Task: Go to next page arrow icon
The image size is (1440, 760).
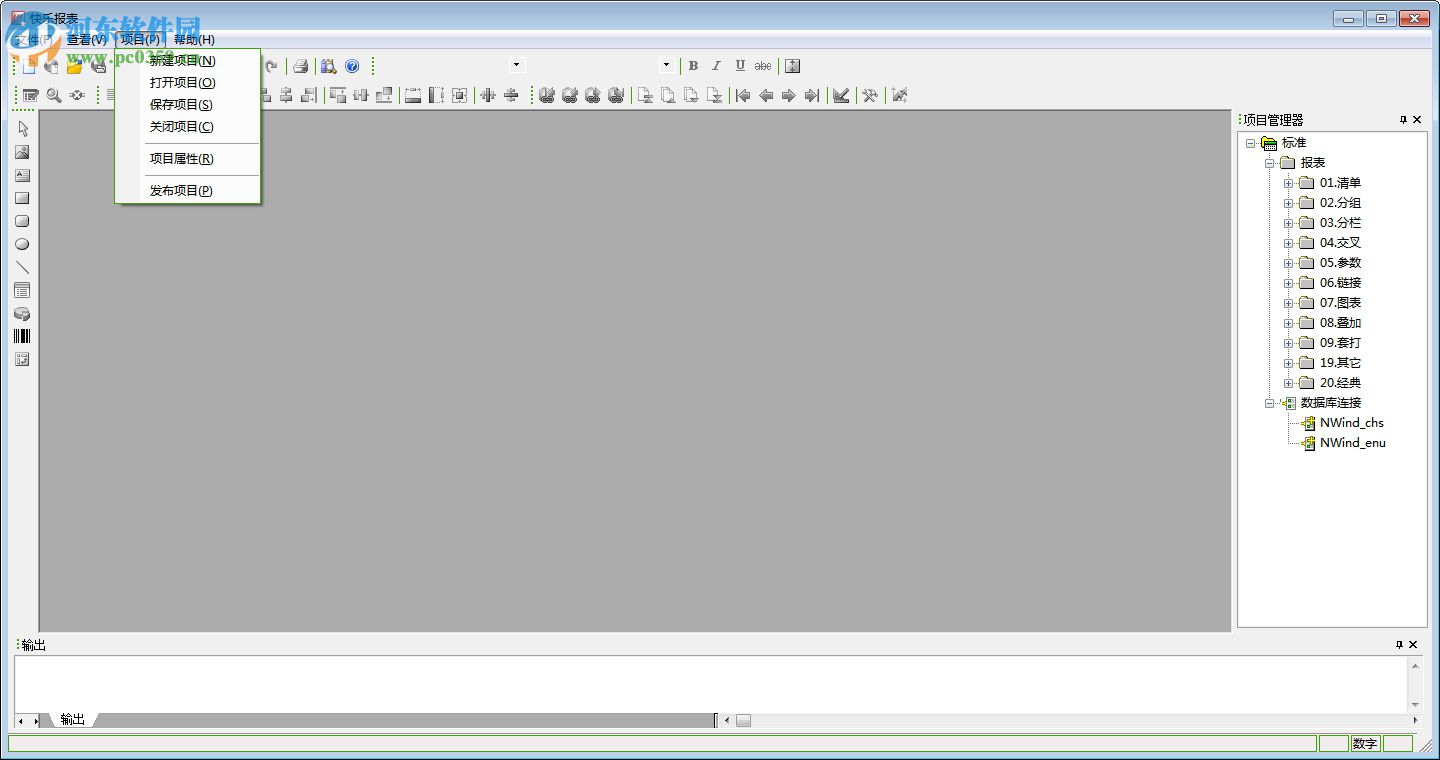Action: [x=789, y=95]
